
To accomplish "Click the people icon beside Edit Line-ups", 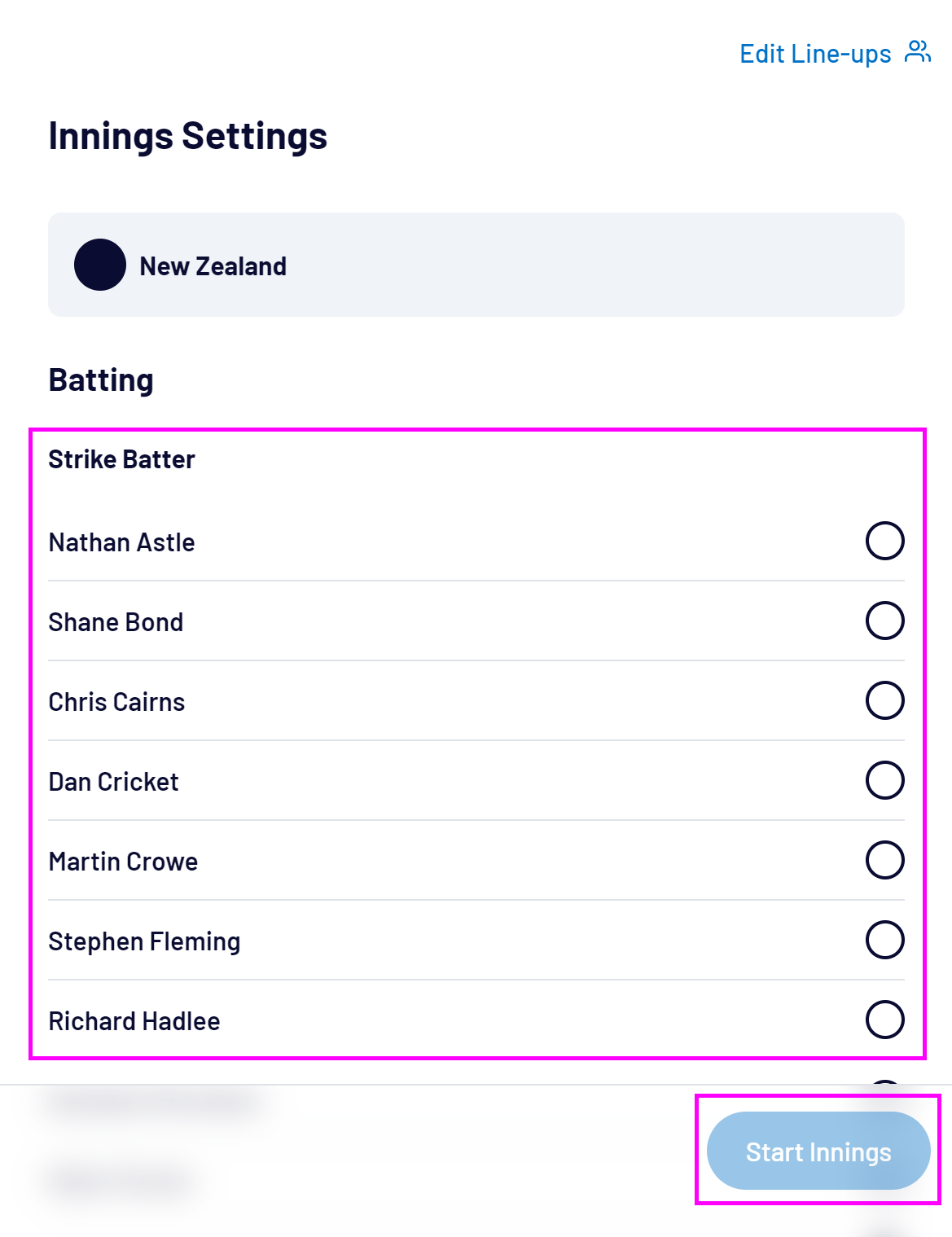I will tap(918, 52).
